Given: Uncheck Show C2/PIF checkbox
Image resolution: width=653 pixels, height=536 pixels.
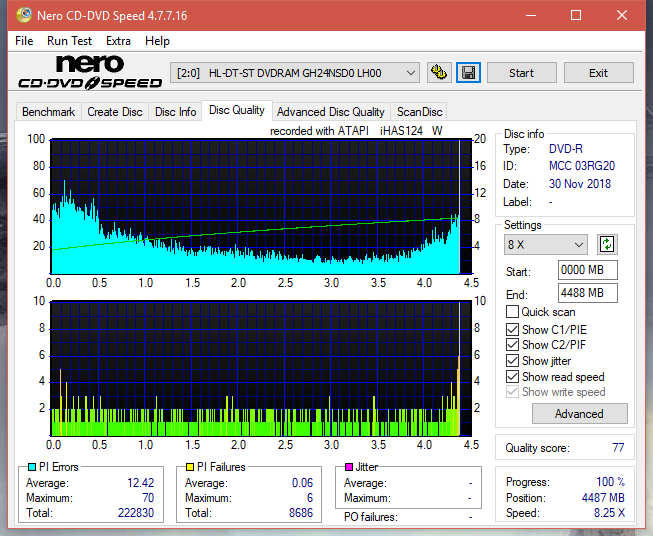Looking at the screenshot, I should [x=512, y=344].
